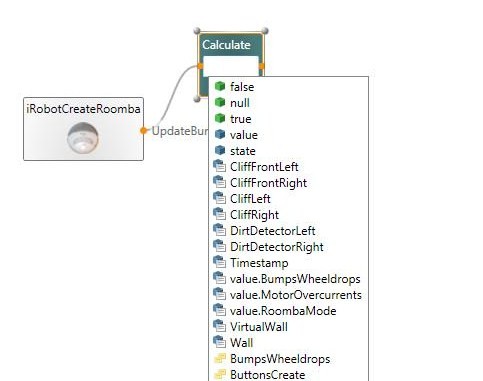The height and width of the screenshot is (381, 483).
Task: Click the blue cube icon beside state
Action: (x=220, y=151)
